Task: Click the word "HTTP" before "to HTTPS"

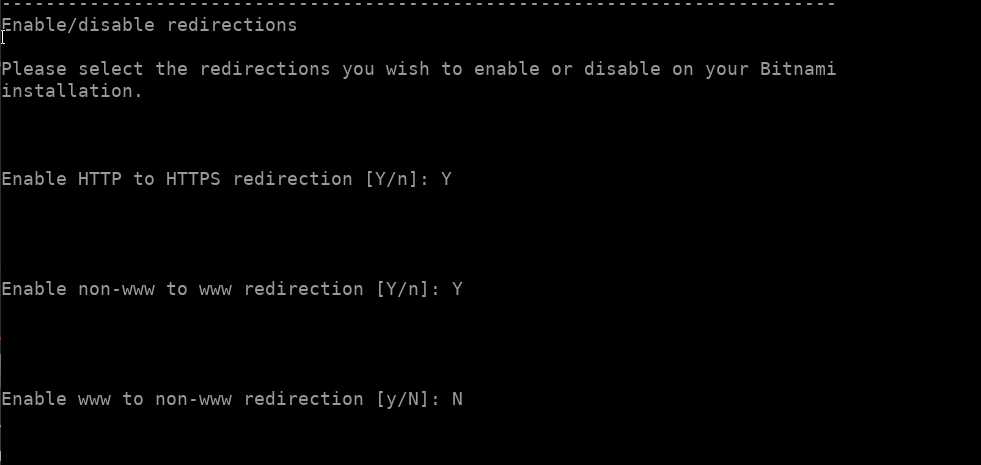Action: (100, 179)
